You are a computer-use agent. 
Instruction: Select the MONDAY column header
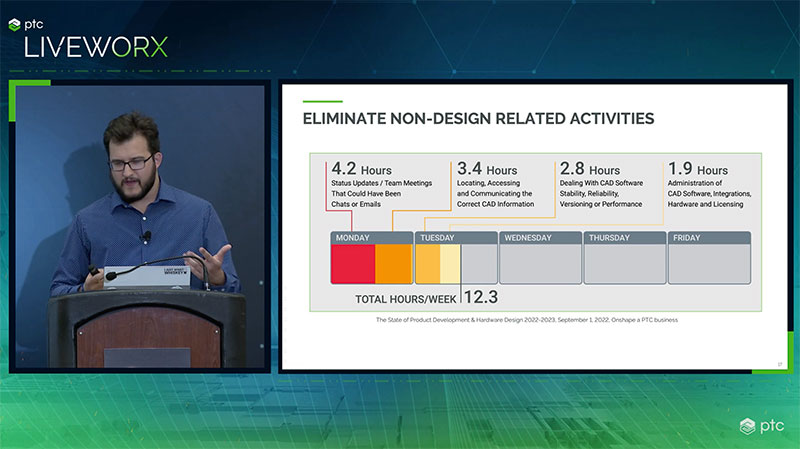[x=371, y=238]
